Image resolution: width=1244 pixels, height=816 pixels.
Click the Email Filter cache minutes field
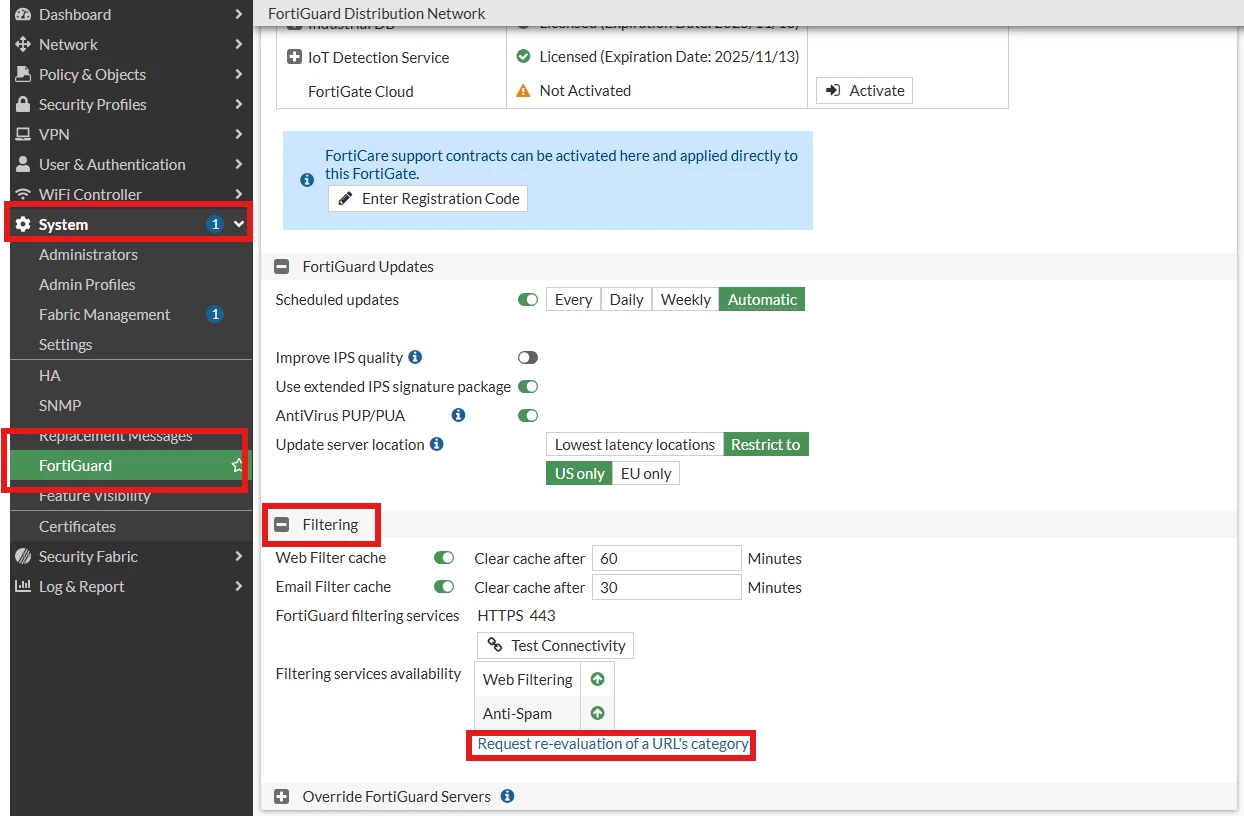pos(667,587)
